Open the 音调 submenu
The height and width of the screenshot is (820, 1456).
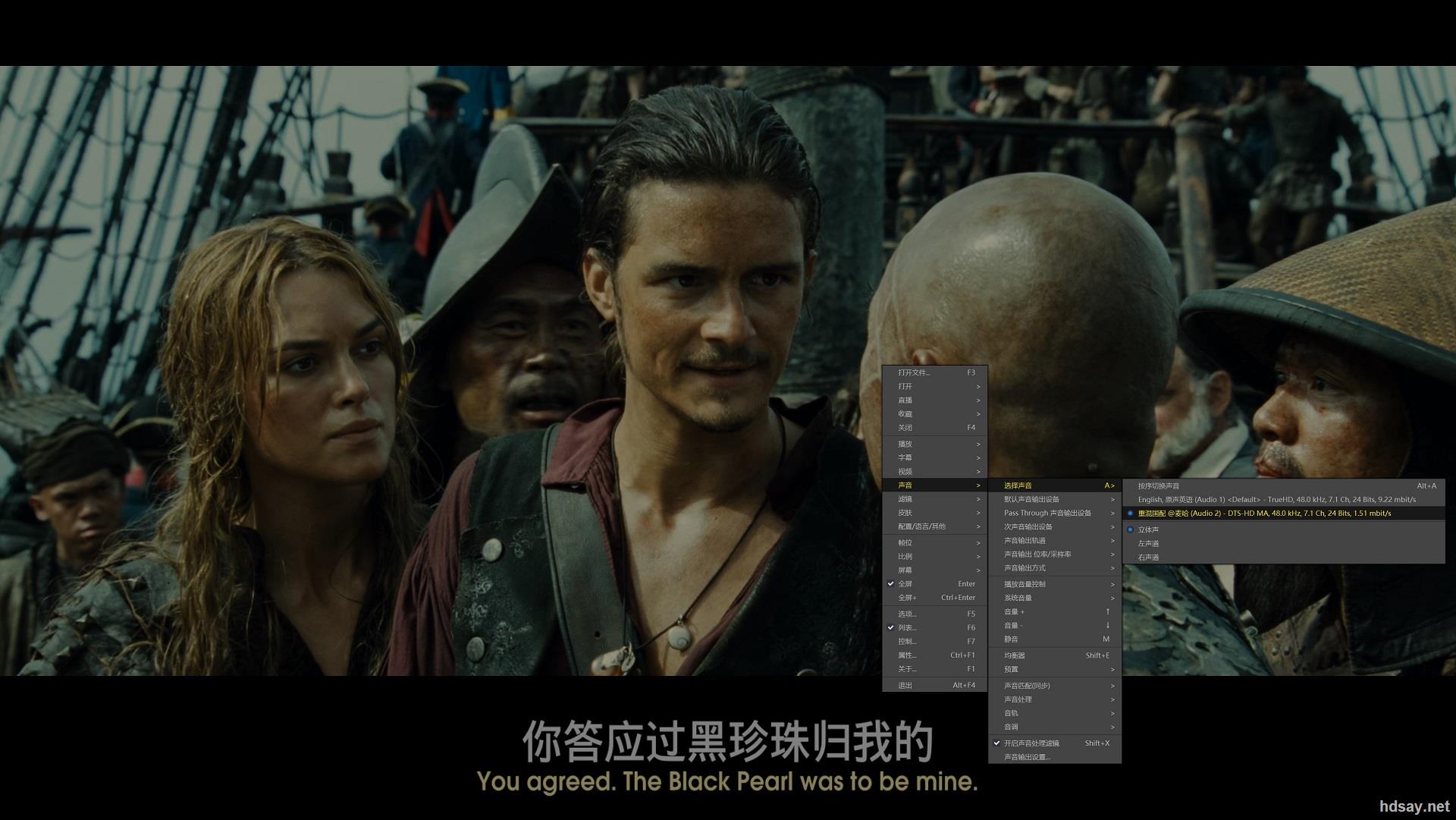click(x=1055, y=727)
